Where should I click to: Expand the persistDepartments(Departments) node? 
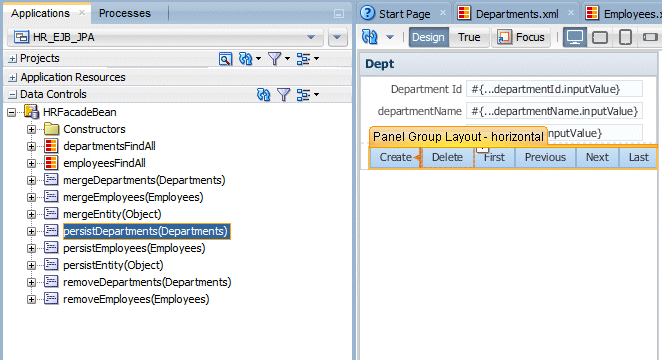31,231
